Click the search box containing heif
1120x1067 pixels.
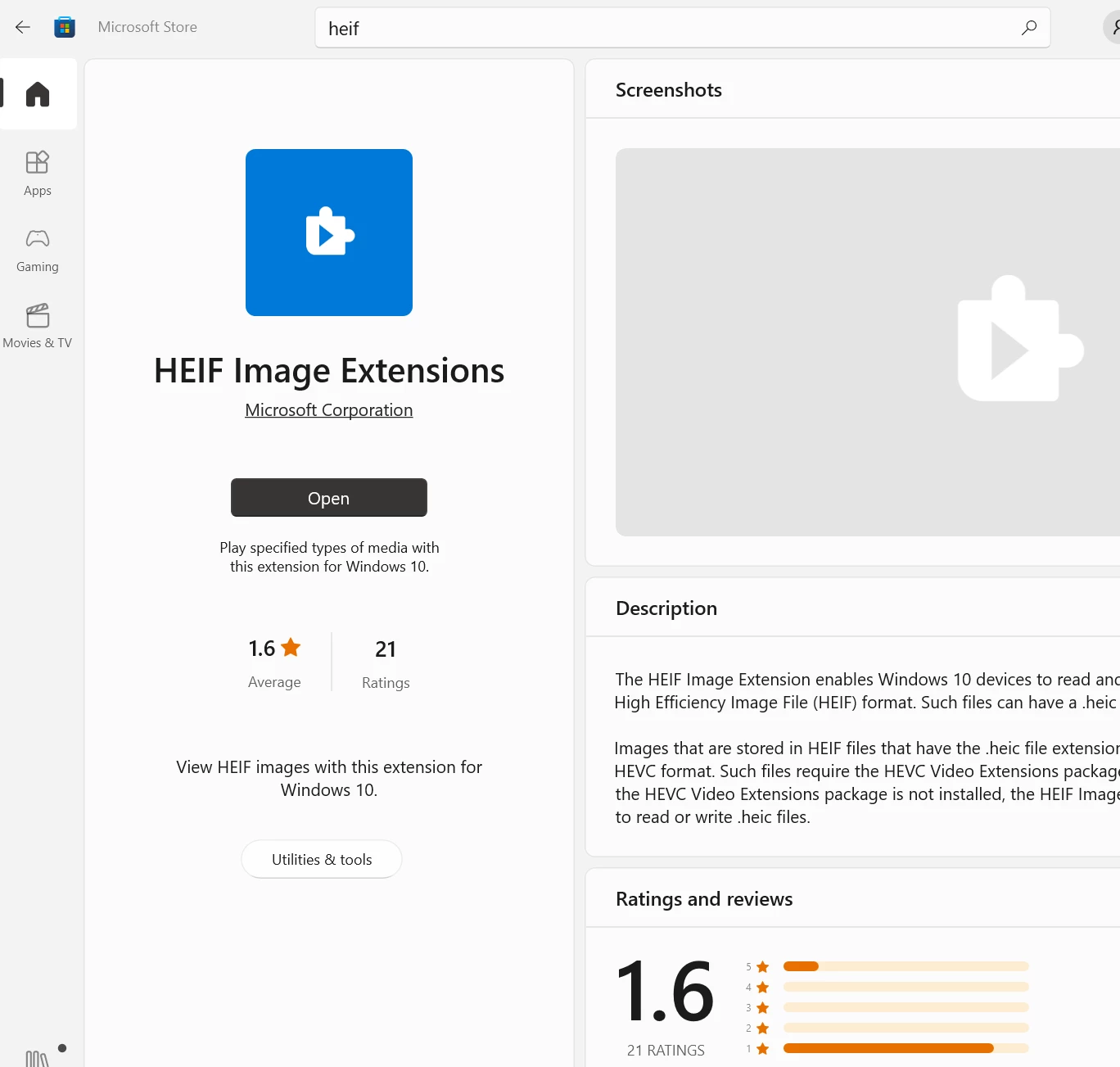(682, 28)
